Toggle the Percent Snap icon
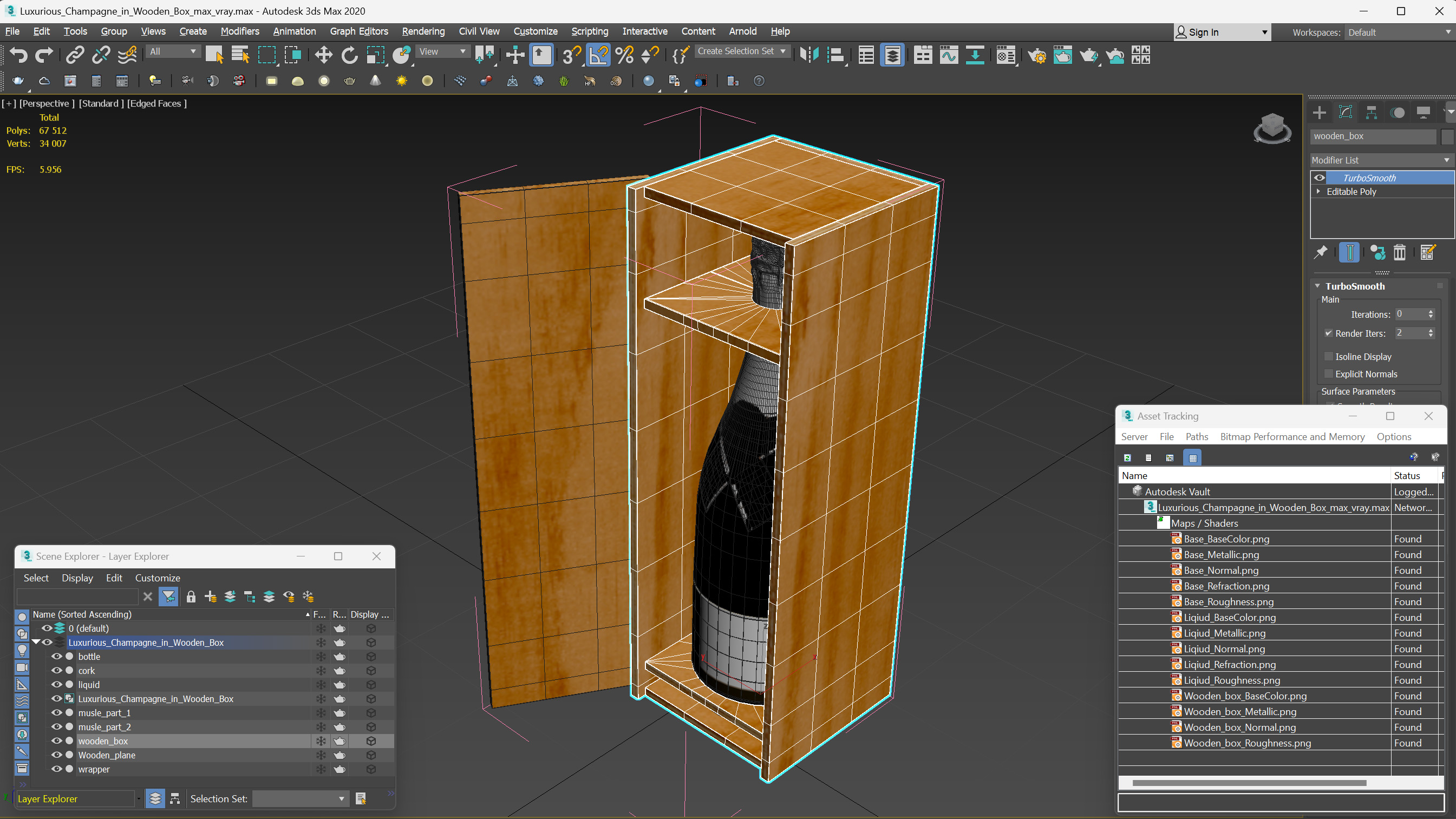 point(624,55)
